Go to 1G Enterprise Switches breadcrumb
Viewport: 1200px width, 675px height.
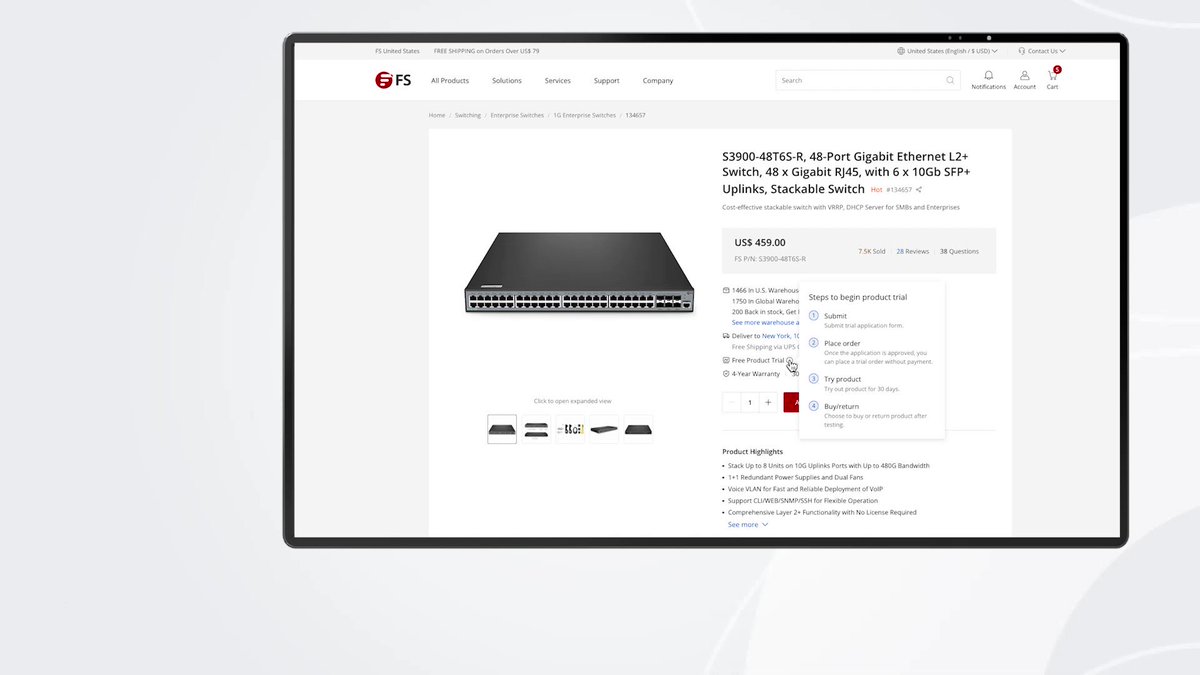[x=585, y=115]
